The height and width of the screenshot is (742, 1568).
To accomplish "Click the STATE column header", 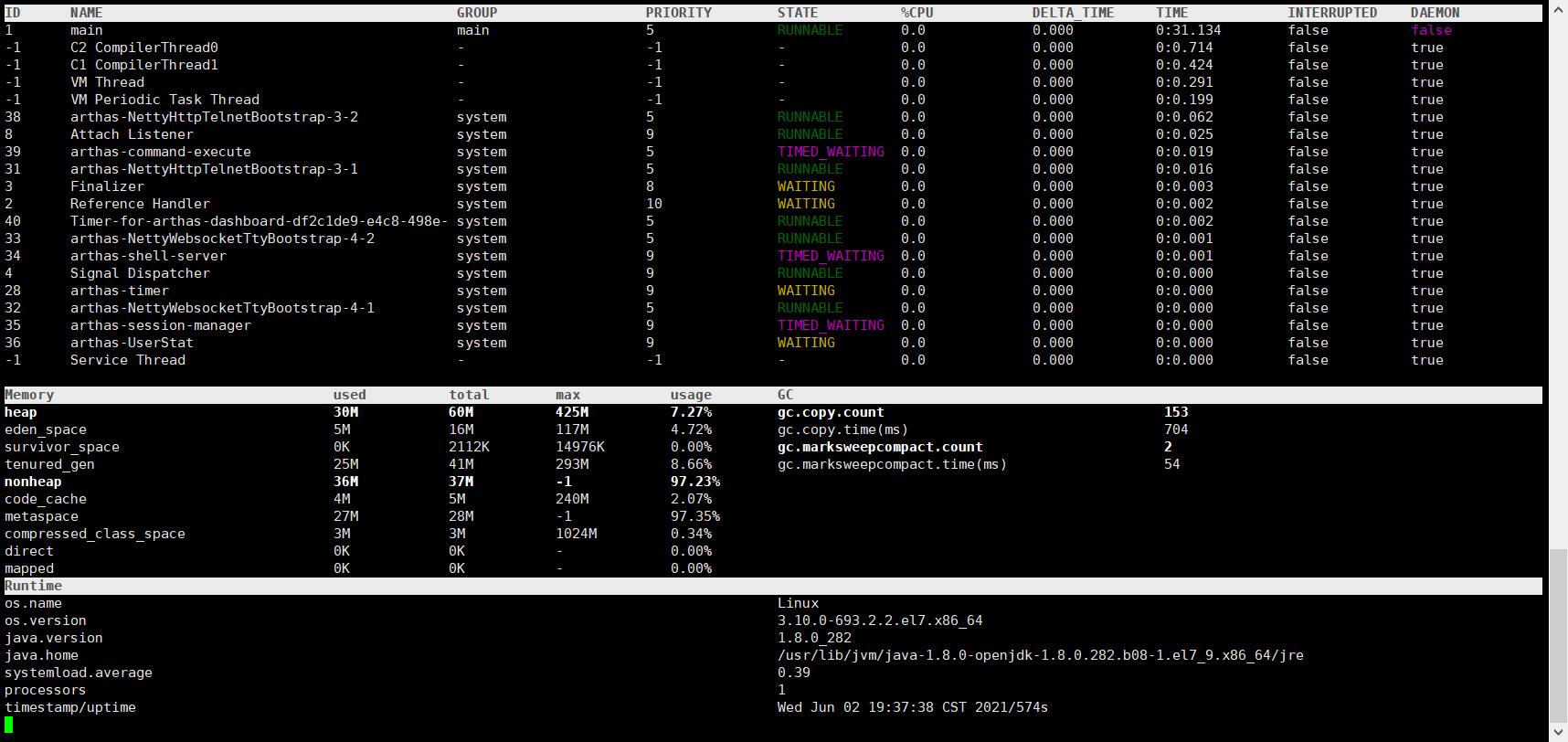I will click(x=798, y=13).
